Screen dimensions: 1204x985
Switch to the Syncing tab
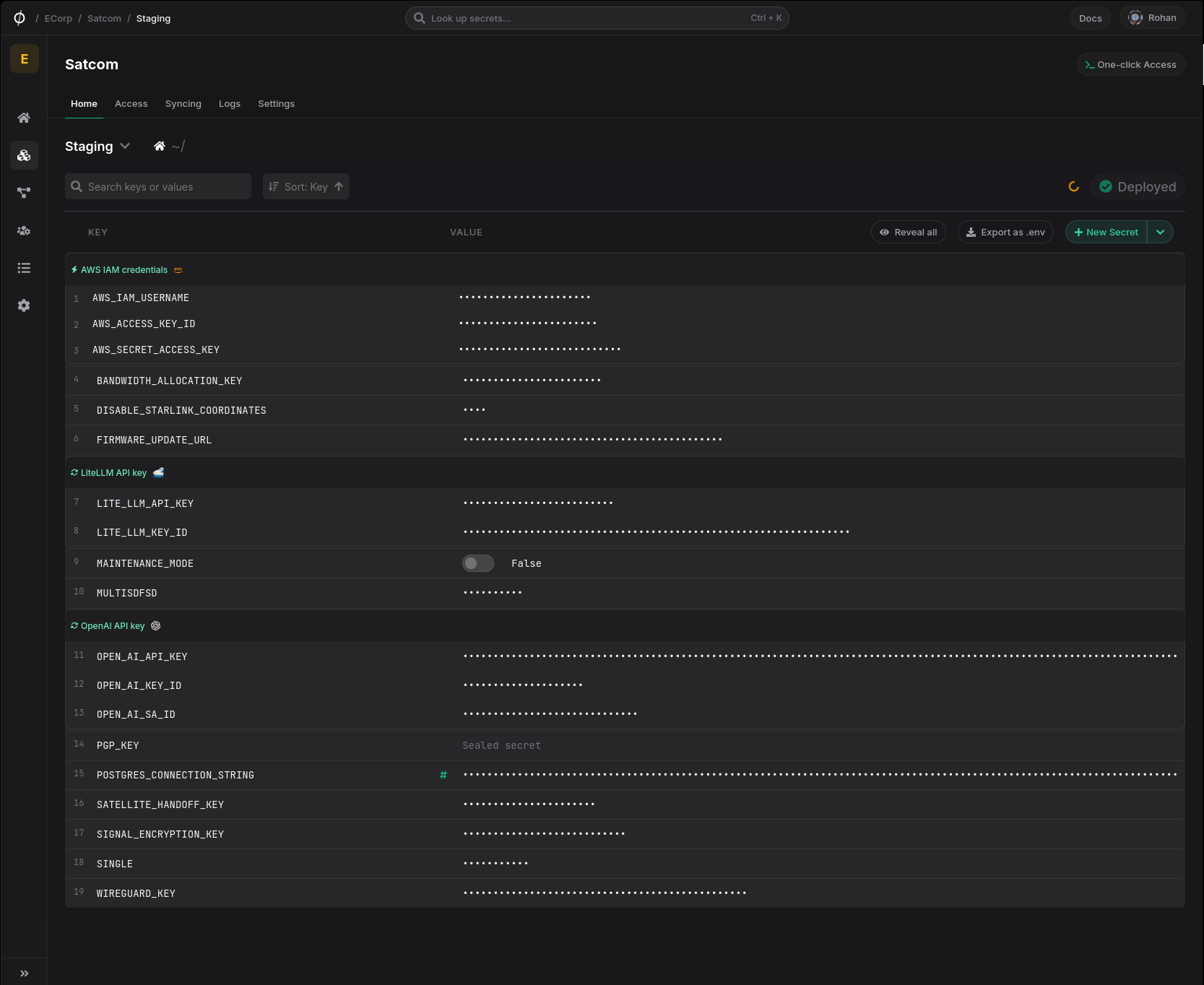[x=183, y=104]
